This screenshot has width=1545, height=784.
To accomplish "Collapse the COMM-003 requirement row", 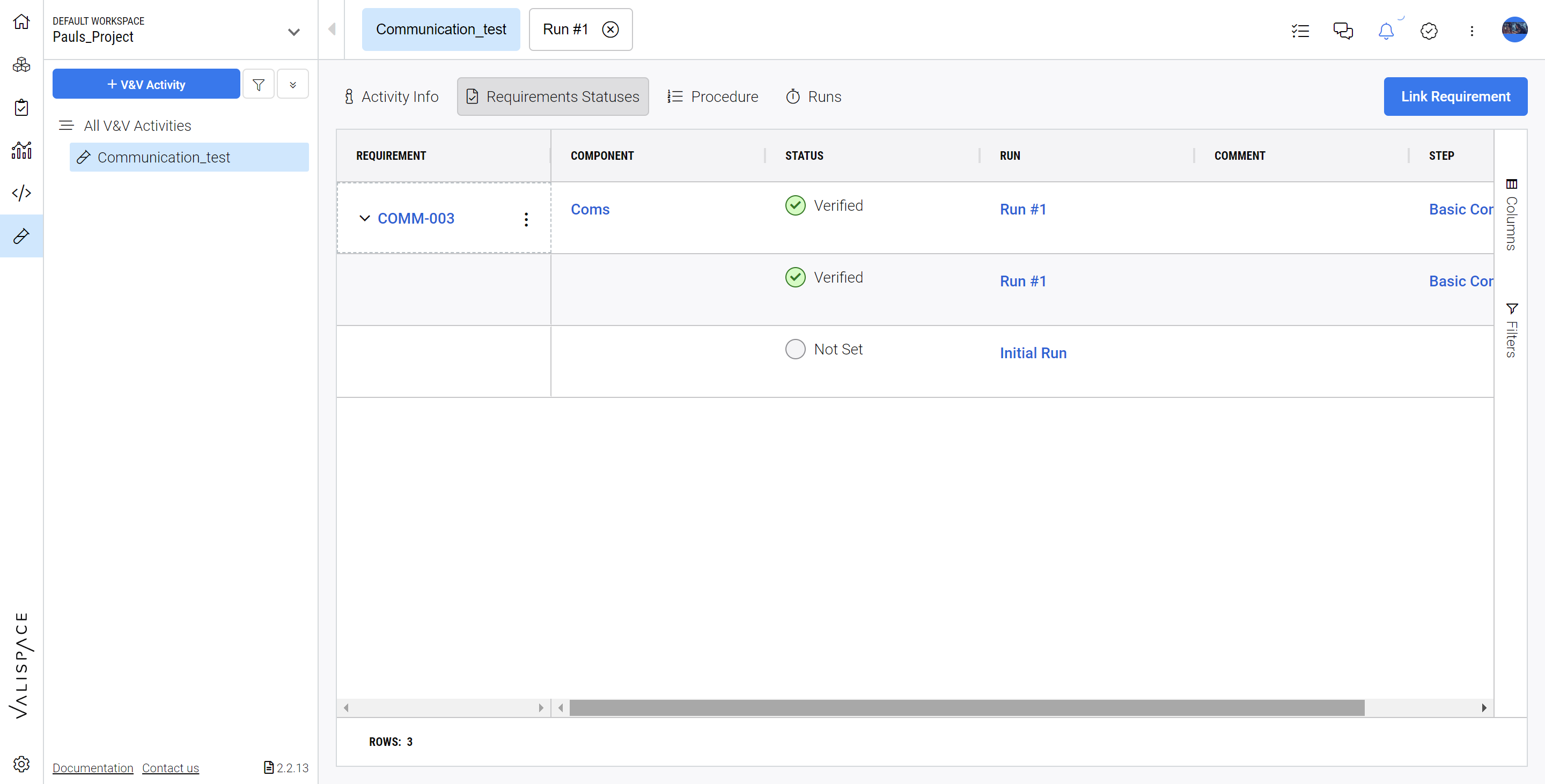I will (x=364, y=218).
